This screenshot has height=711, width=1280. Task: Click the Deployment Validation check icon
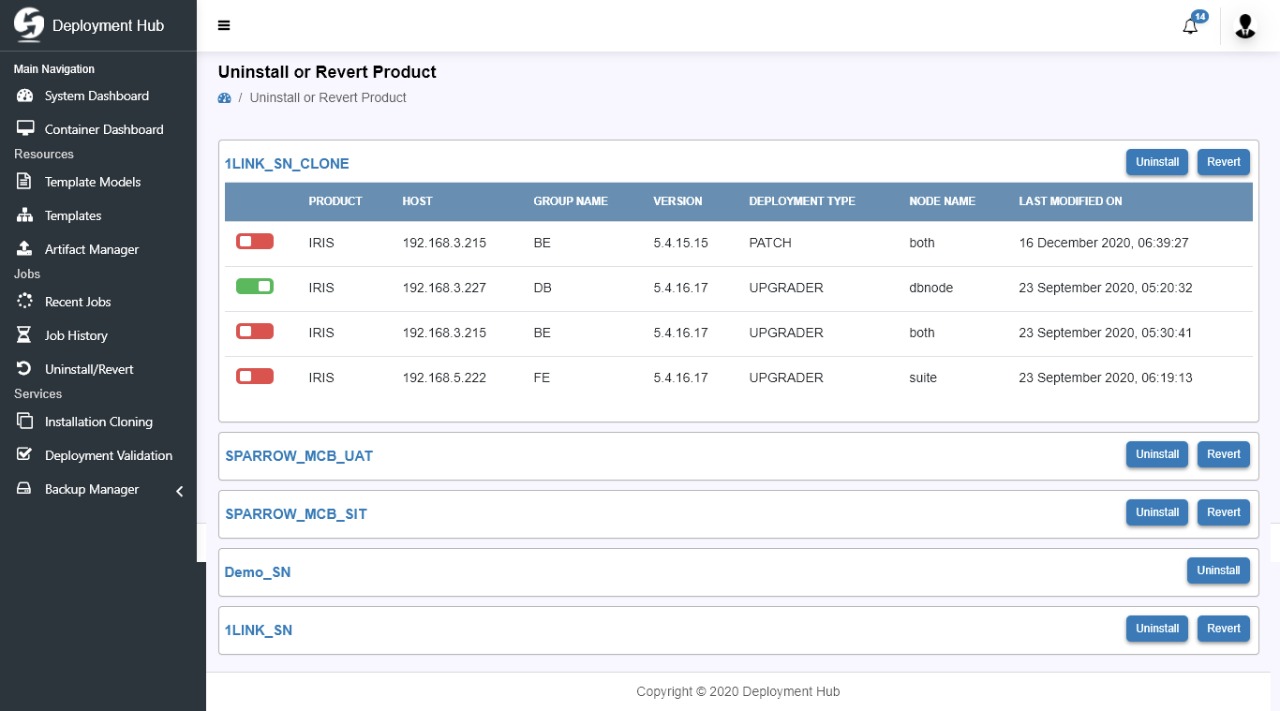coord(25,455)
